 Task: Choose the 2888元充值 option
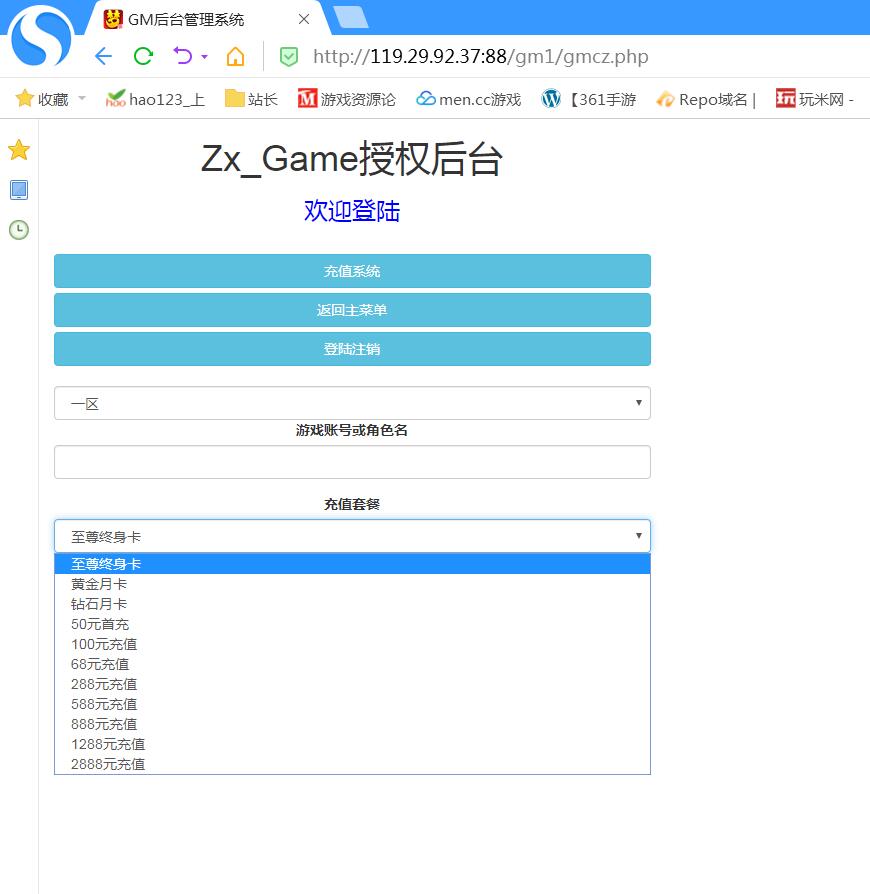[108, 764]
